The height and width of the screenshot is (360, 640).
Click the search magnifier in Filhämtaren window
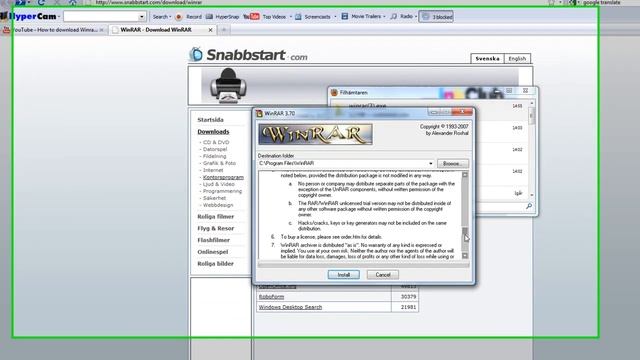coord(529,206)
